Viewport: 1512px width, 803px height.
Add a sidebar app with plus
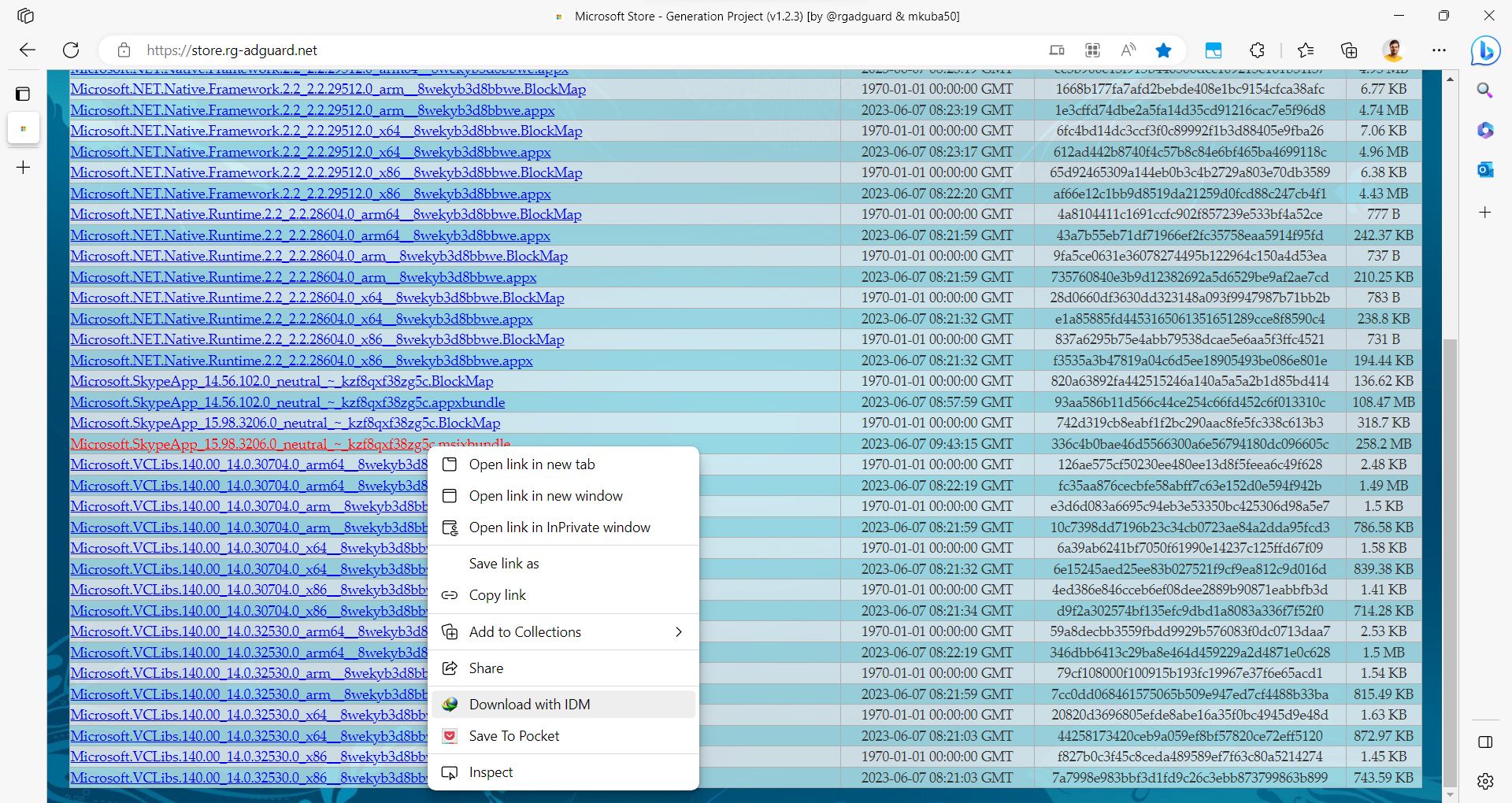[x=1485, y=212]
